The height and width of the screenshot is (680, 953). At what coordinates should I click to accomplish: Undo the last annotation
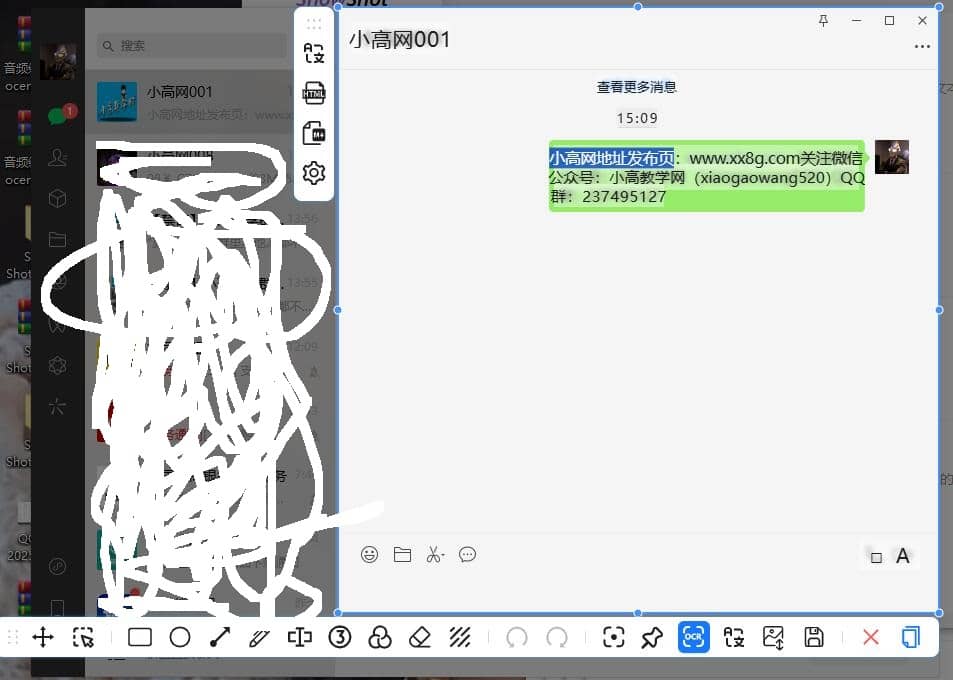tap(517, 637)
